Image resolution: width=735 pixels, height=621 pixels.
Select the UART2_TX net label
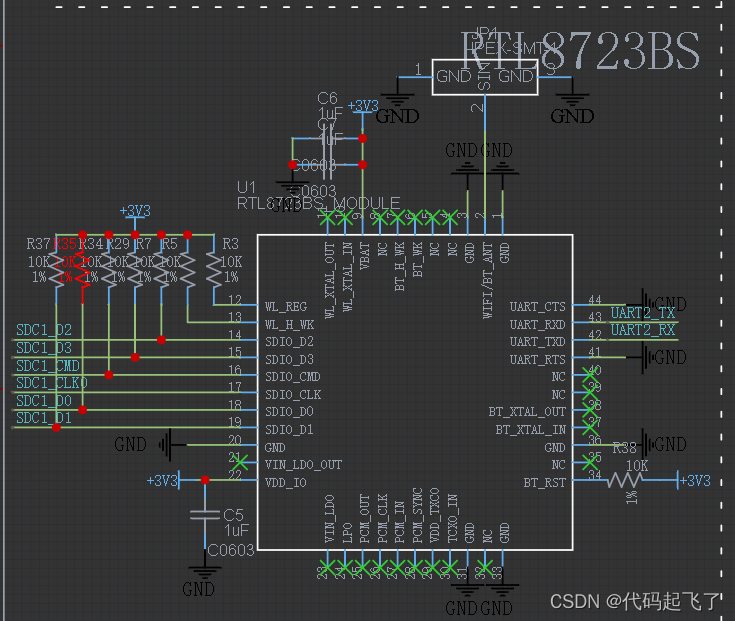click(643, 313)
